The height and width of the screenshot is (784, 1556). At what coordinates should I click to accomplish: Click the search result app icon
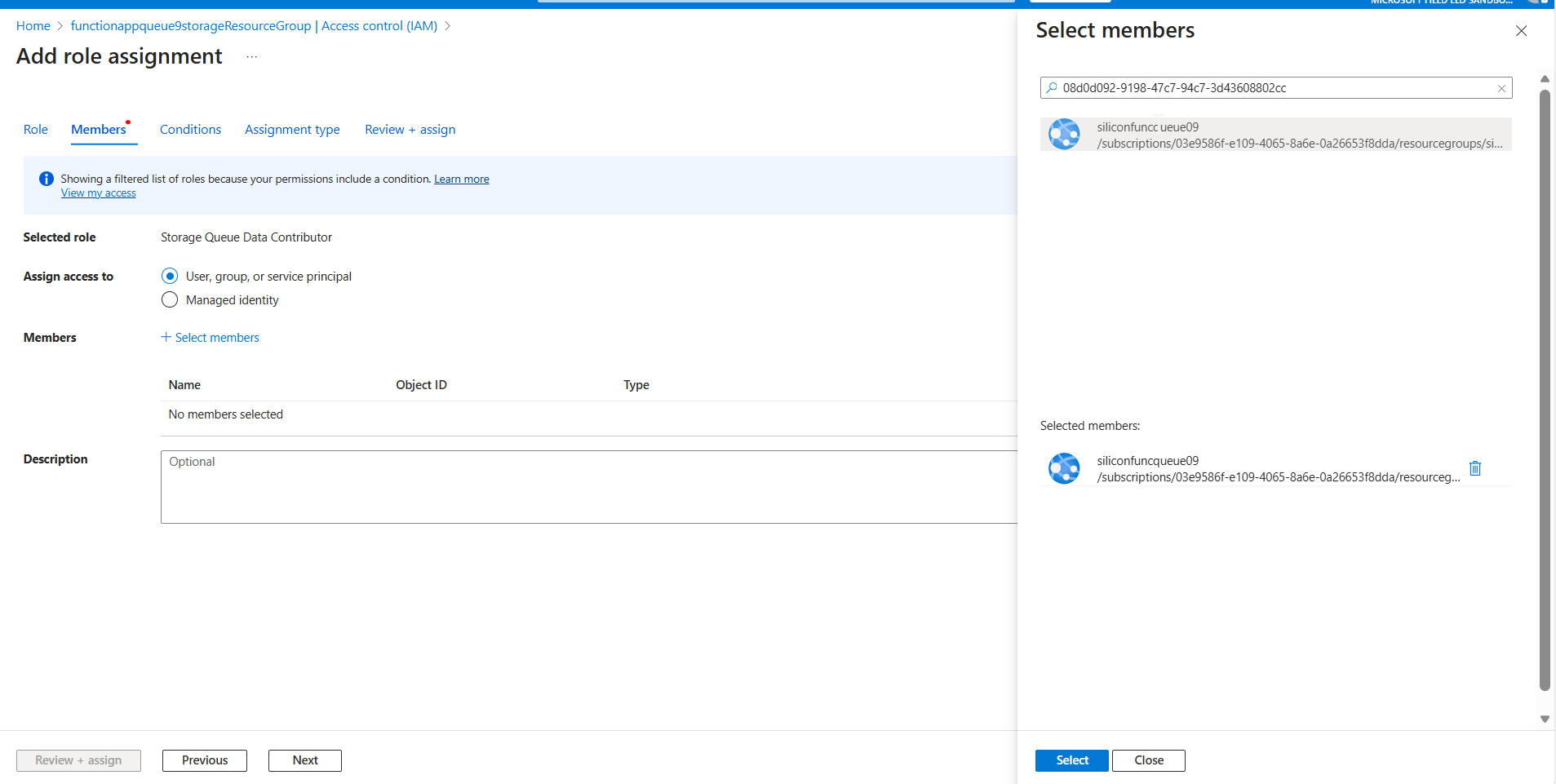1064,134
